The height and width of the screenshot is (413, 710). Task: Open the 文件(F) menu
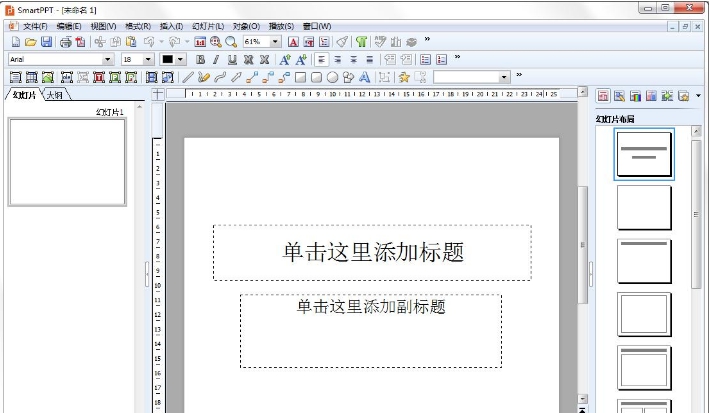point(35,26)
